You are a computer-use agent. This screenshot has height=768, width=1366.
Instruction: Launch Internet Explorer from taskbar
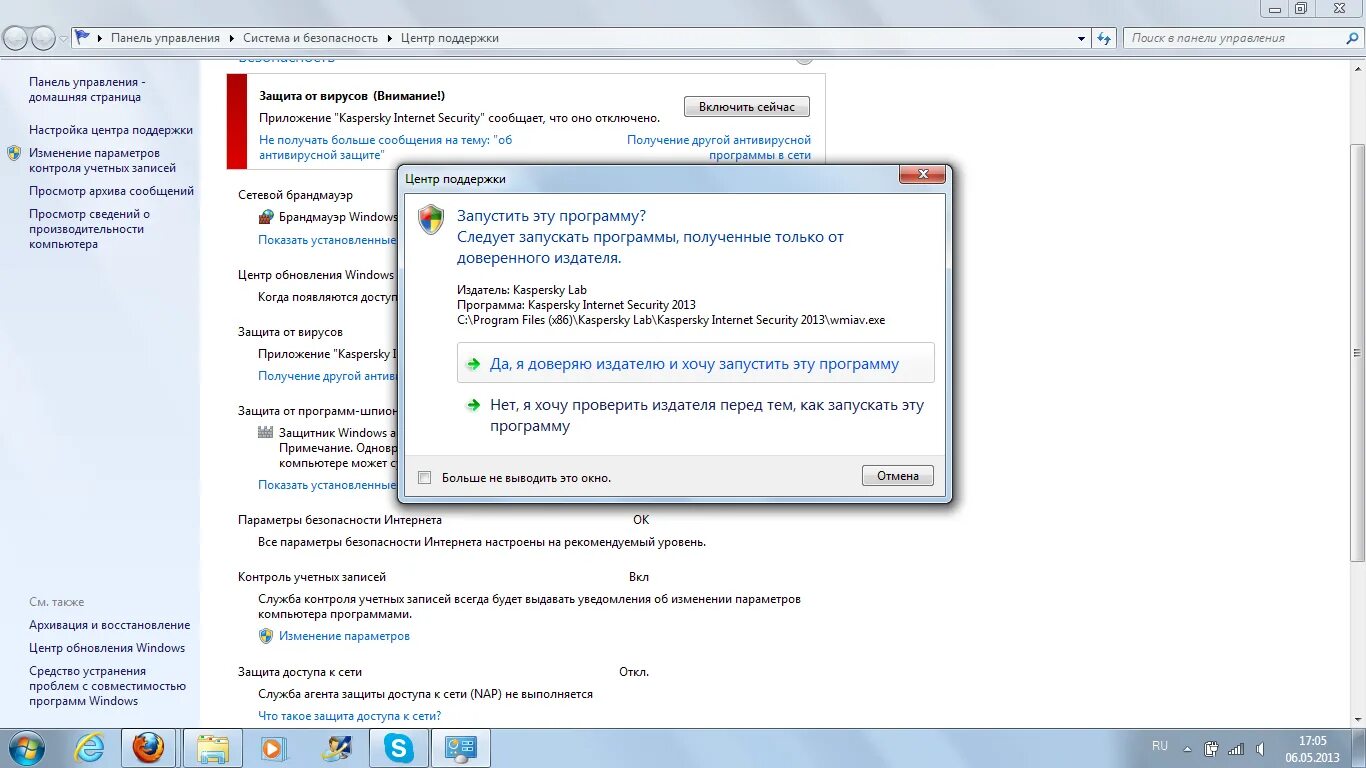click(x=89, y=748)
